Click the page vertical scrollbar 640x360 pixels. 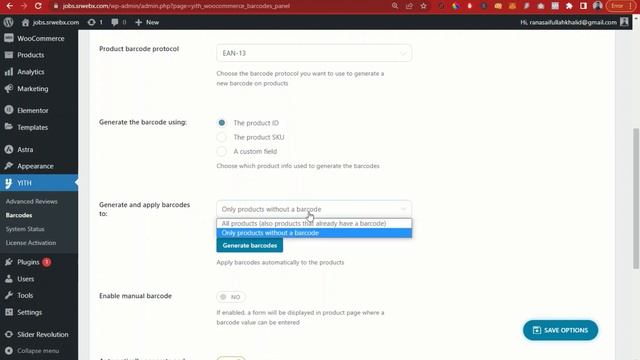[x=636, y=198]
